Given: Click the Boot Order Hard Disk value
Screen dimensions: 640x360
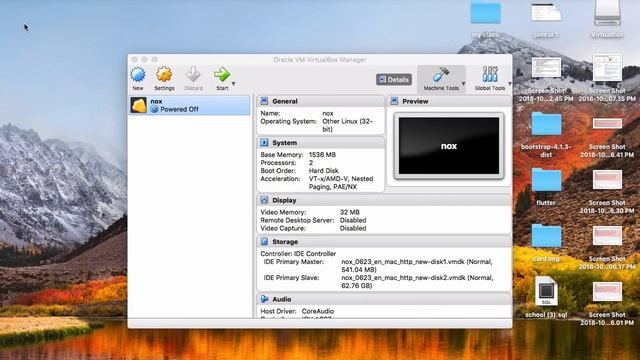Looking at the screenshot, I should click(324, 171).
